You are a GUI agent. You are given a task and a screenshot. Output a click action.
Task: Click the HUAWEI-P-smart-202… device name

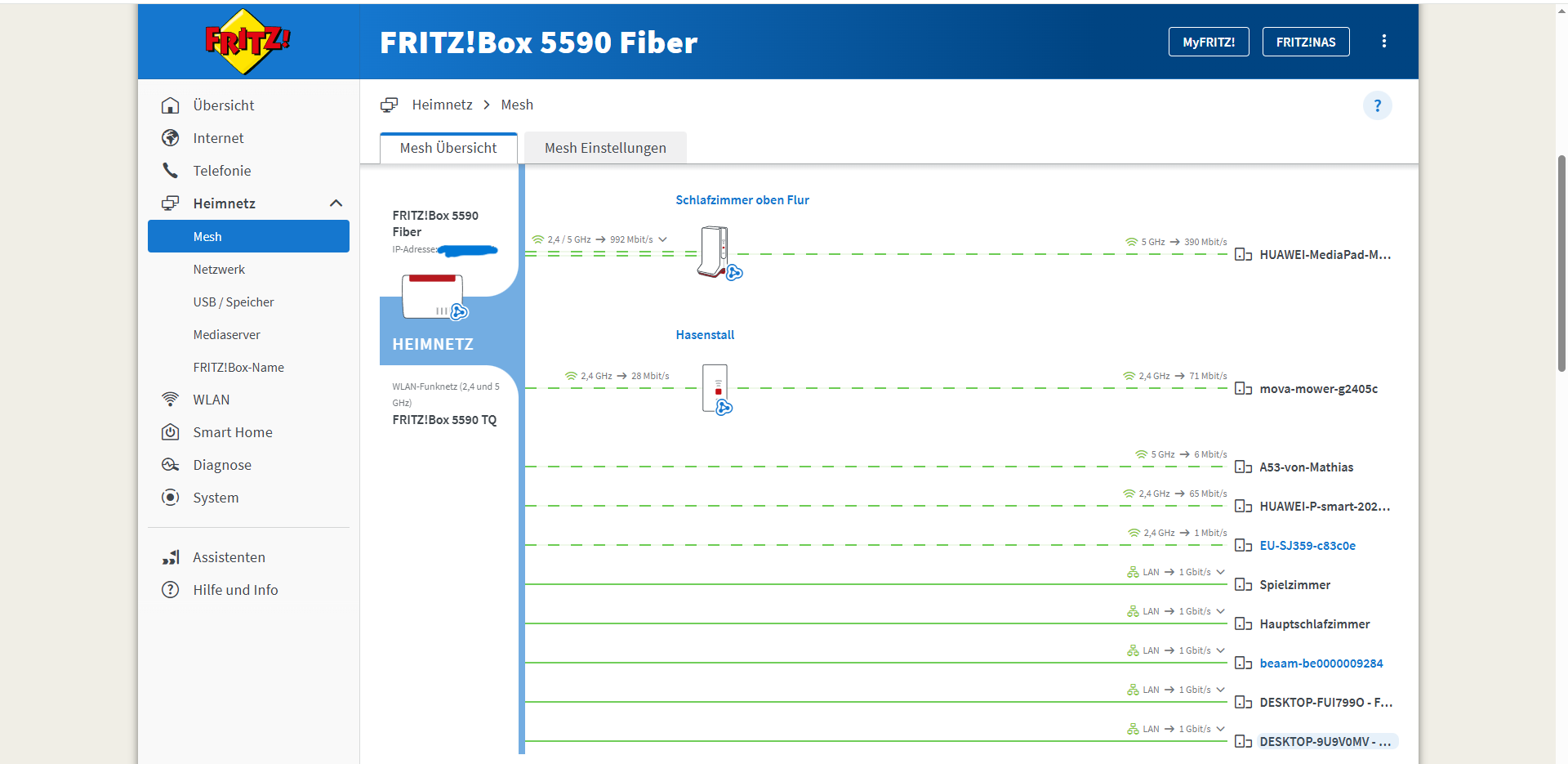pos(1325,507)
